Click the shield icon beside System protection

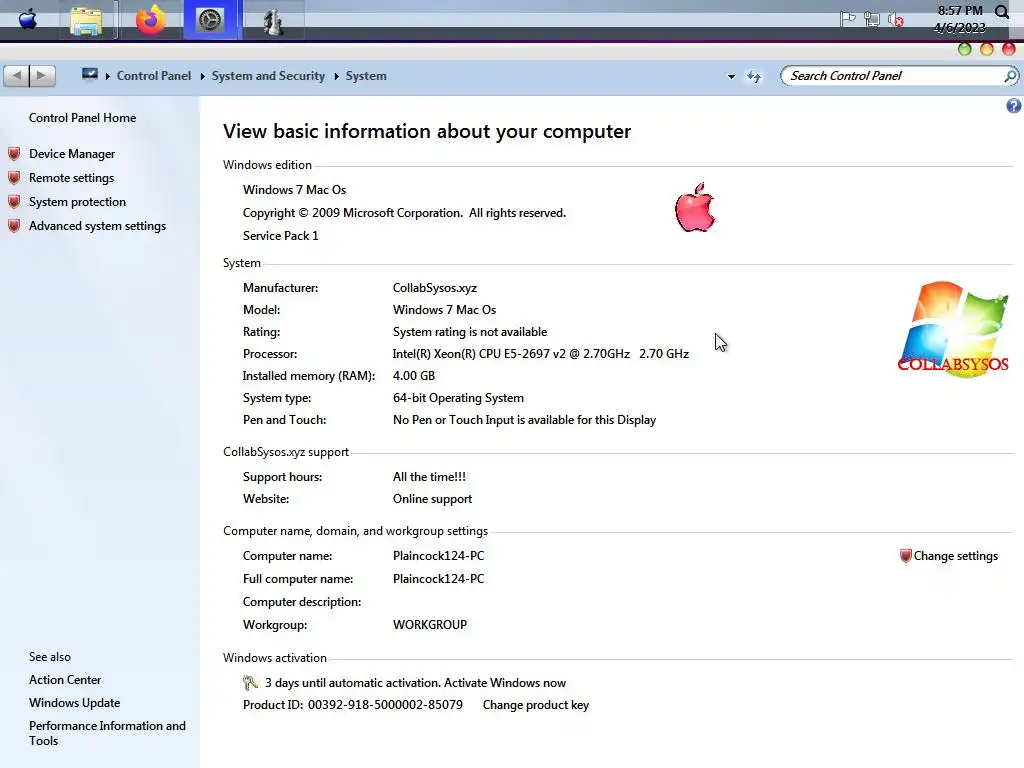(x=14, y=202)
